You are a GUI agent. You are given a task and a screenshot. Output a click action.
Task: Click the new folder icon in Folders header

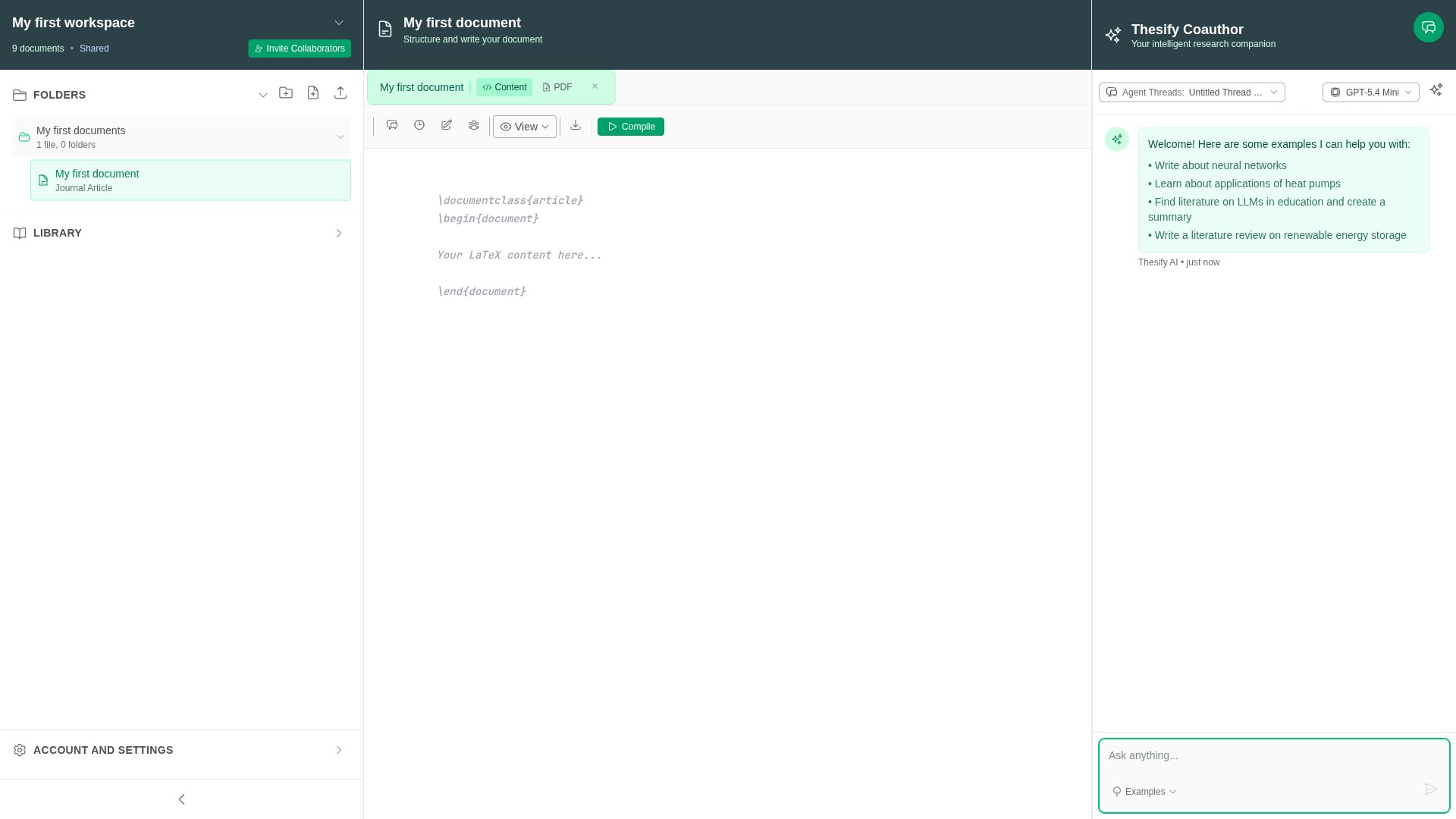point(286,93)
